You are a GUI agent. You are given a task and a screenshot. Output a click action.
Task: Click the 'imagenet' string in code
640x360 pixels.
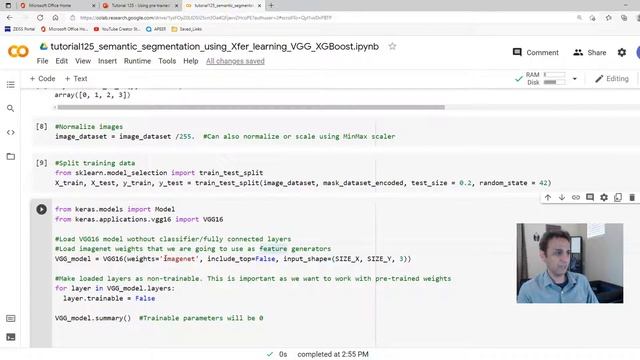179,259
